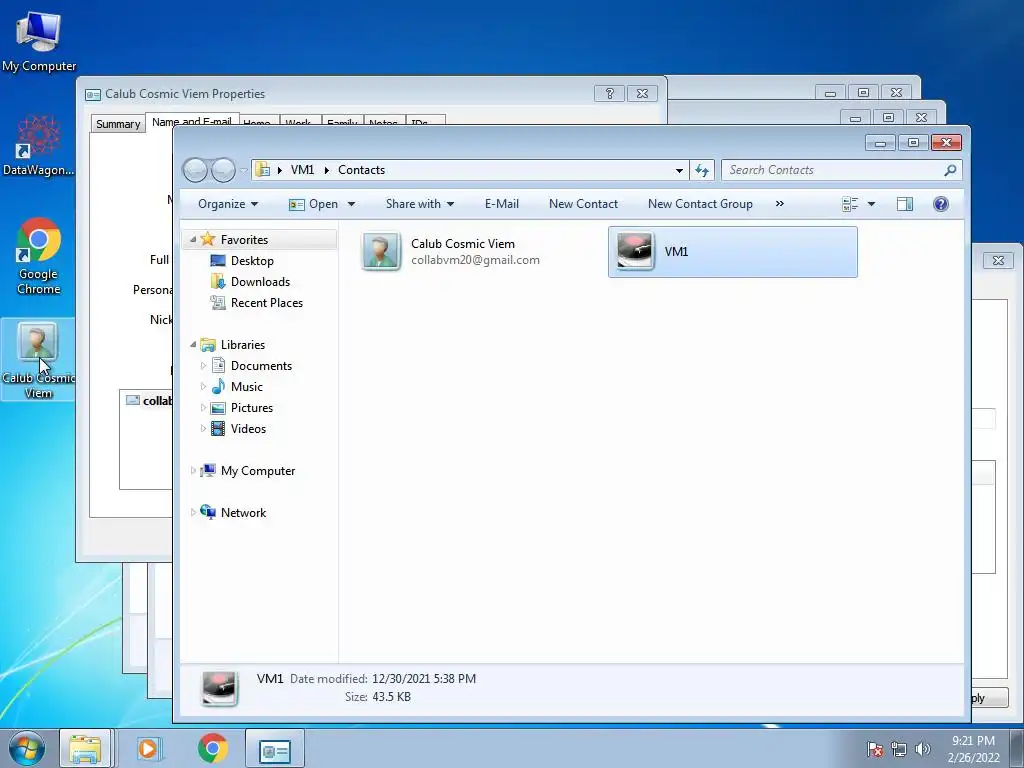
Task: Click the folder icon in address bar
Action: 263,170
